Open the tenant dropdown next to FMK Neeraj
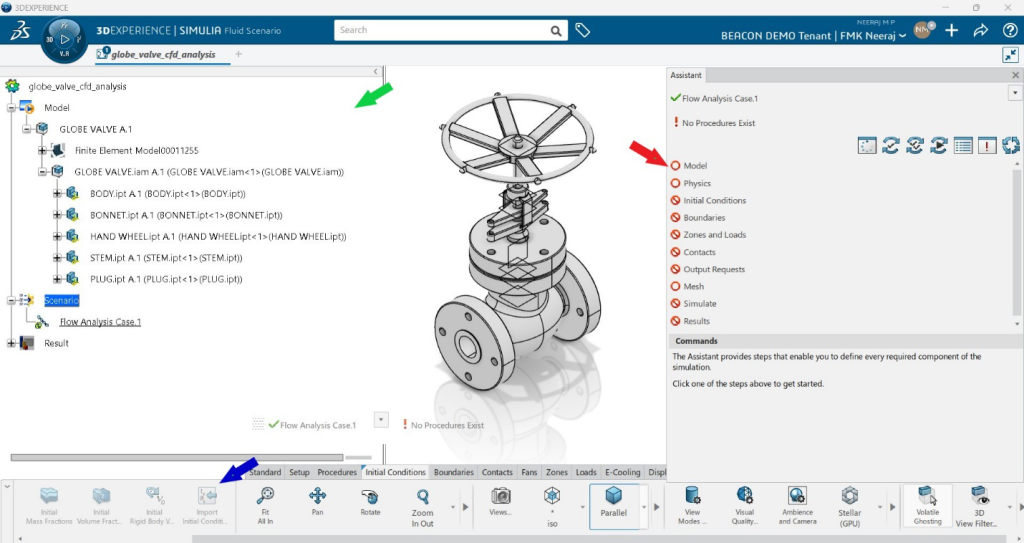The width and height of the screenshot is (1024, 543). [x=903, y=36]
